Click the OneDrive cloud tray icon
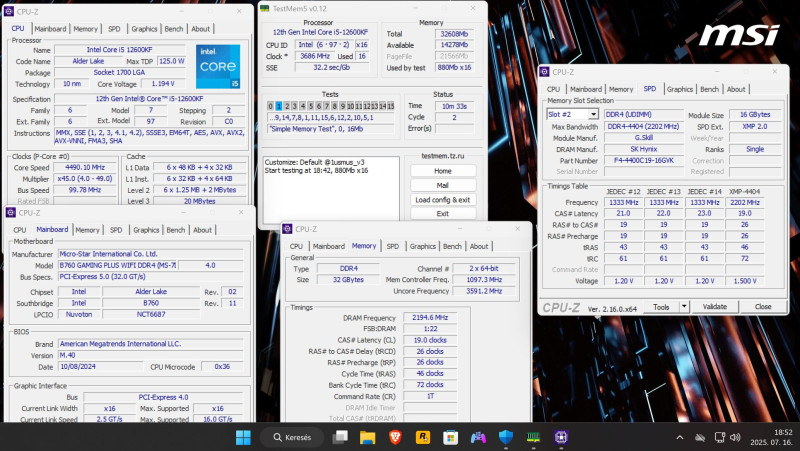 coord(700,438)
